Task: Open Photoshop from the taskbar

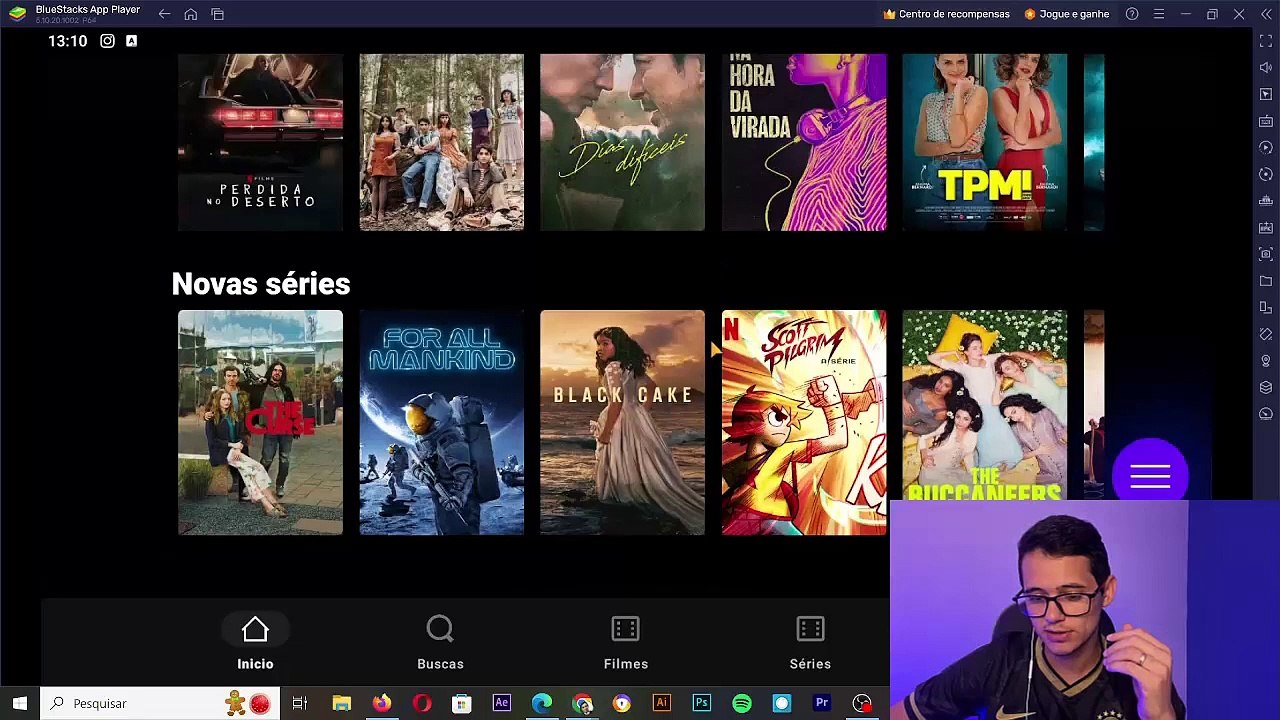Action: 701,703
